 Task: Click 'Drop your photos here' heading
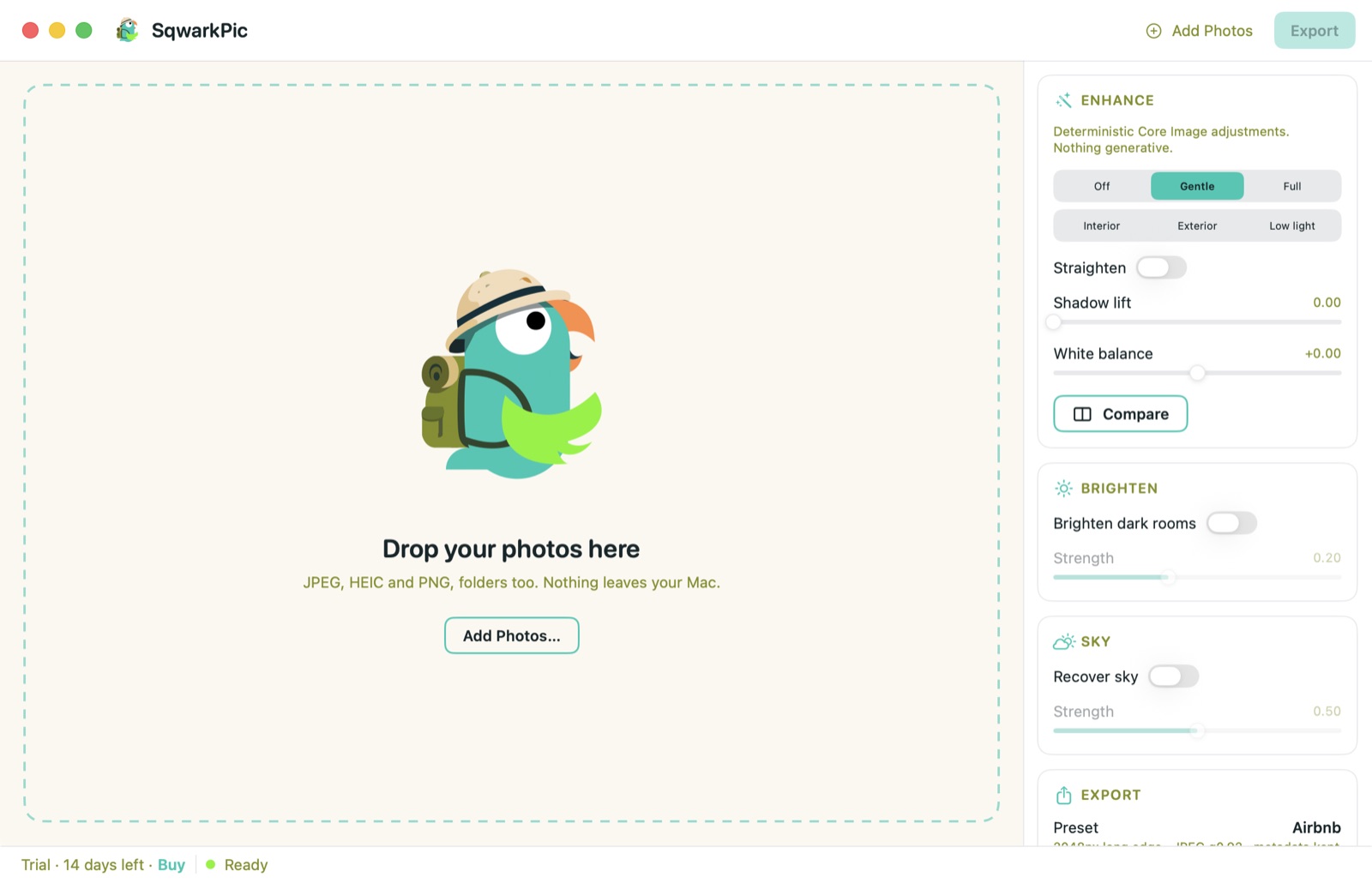[511, 549]
